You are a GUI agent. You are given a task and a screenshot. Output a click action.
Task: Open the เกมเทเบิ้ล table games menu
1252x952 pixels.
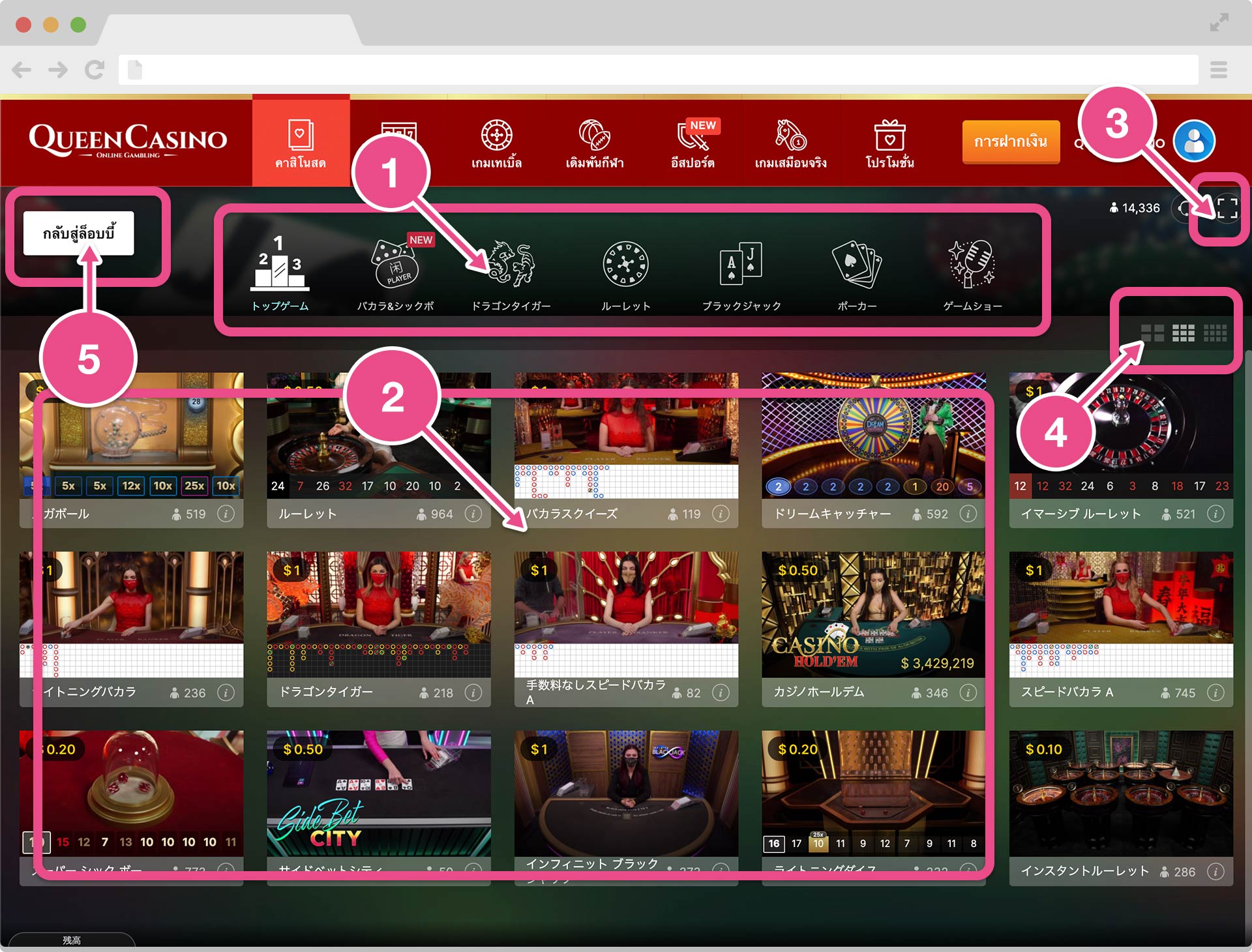(496, 145)
